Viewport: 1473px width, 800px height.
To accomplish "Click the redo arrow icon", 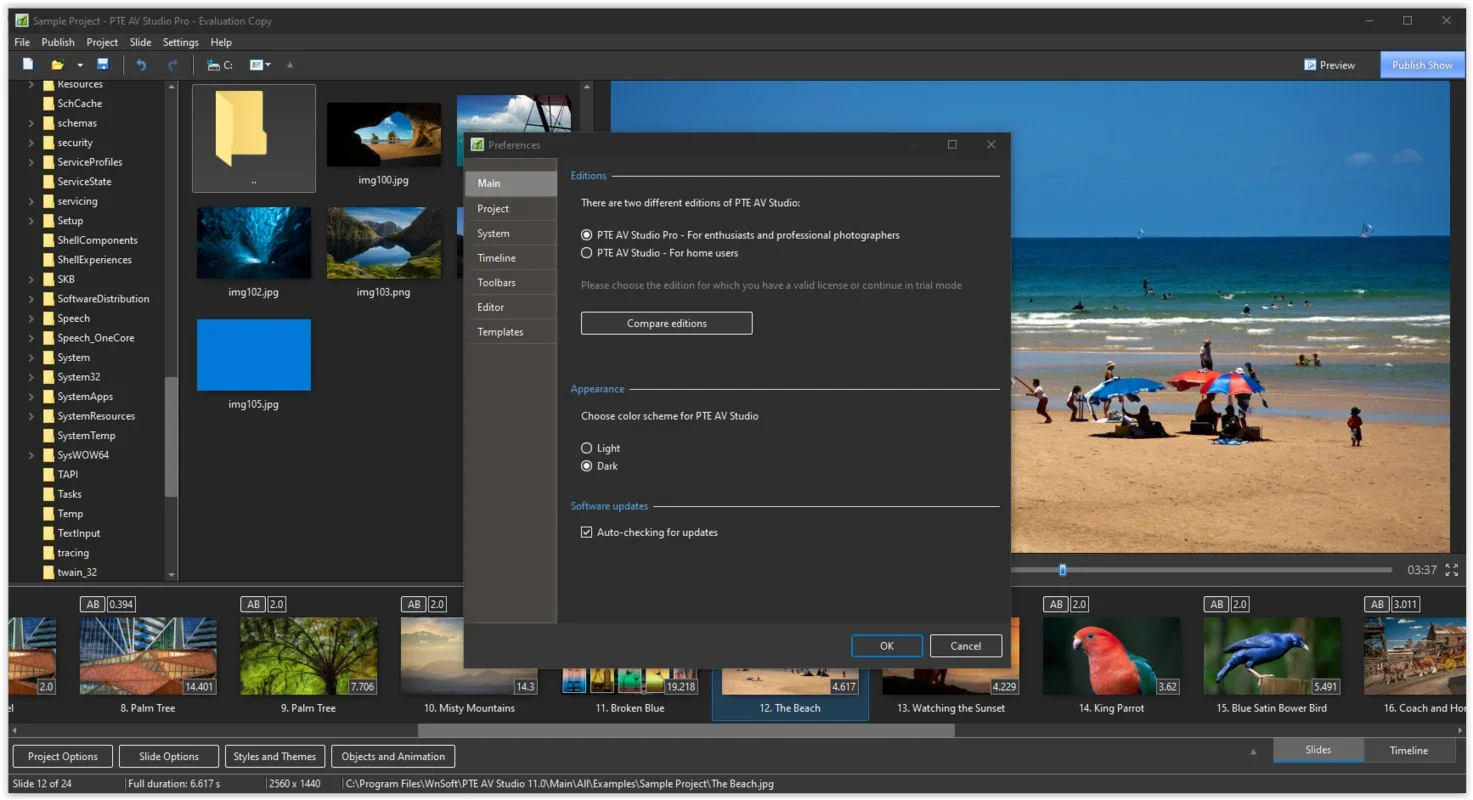I will tap(172, 65).
